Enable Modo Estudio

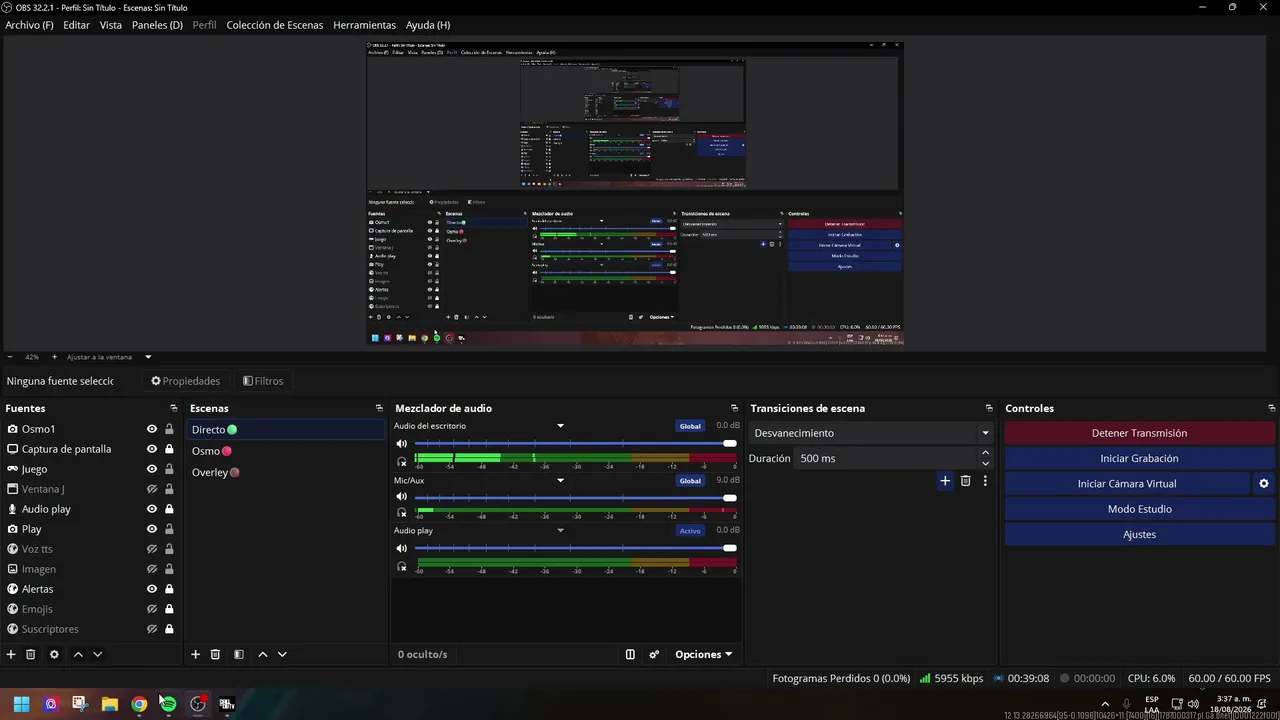[x=1140, y=509]
